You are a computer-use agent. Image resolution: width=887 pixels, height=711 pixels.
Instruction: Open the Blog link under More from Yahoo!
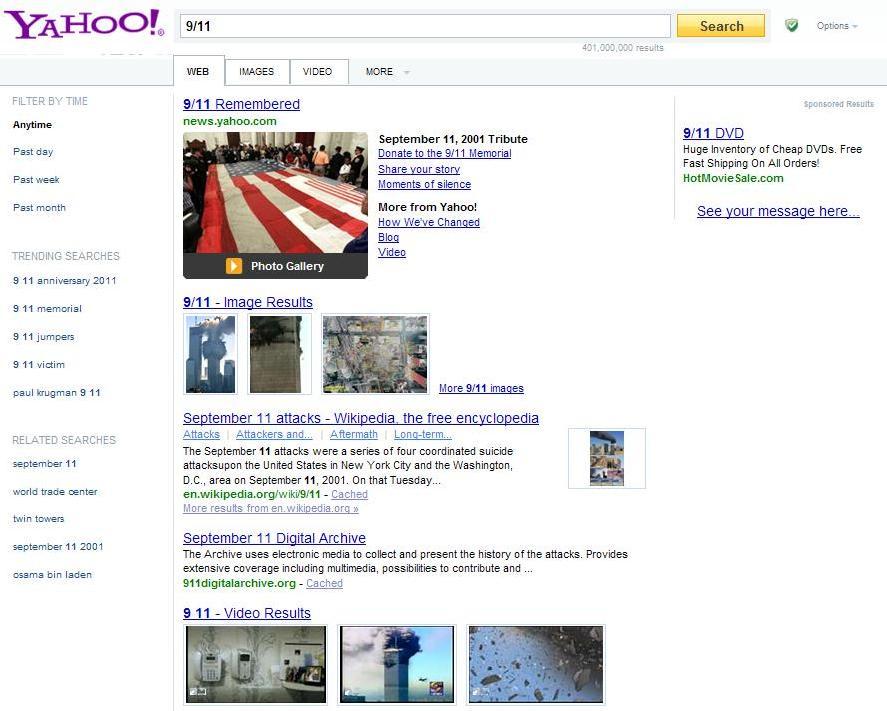click(389, 238)
